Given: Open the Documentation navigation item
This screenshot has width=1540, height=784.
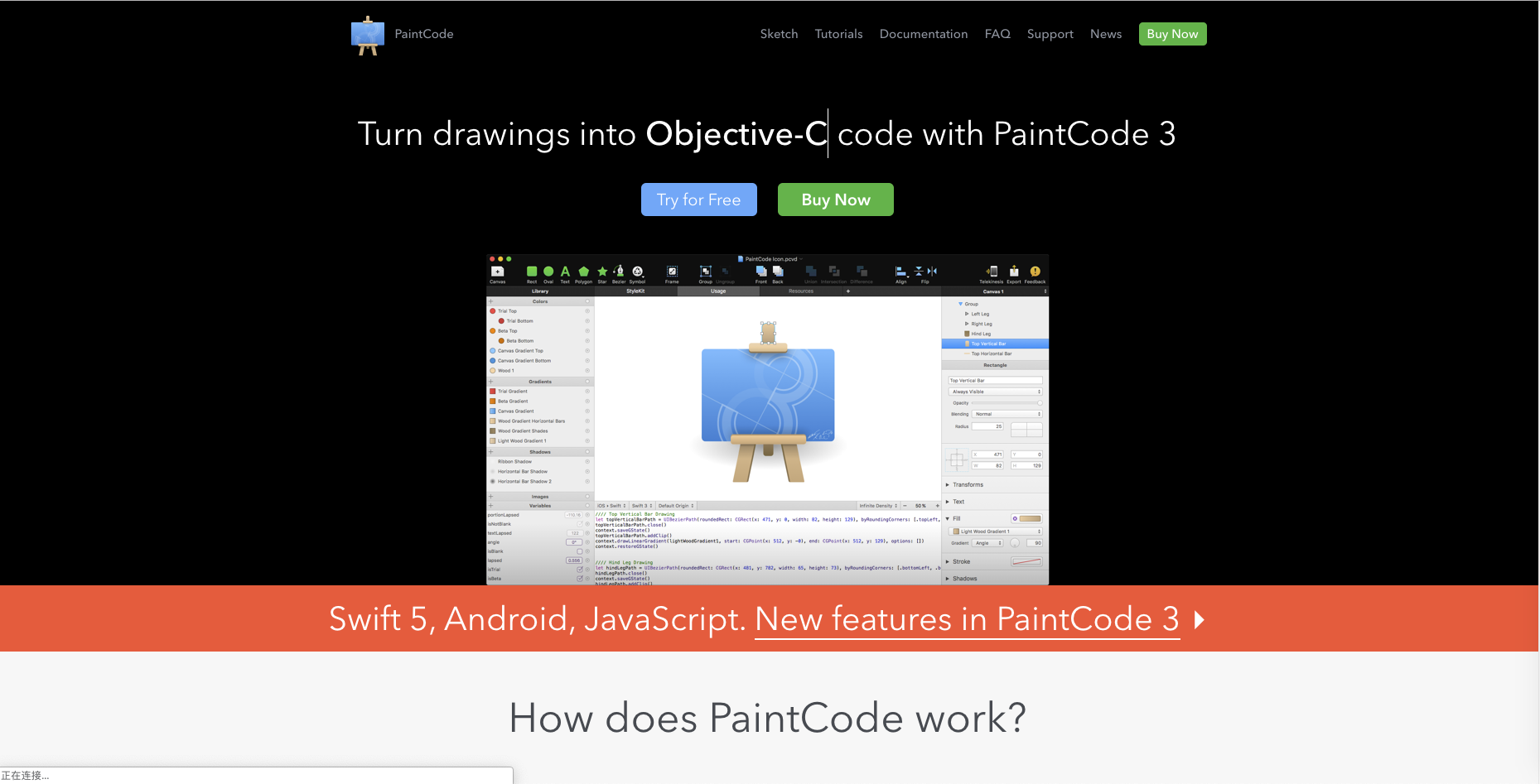Looking at the screenshot, I should 924,34.
